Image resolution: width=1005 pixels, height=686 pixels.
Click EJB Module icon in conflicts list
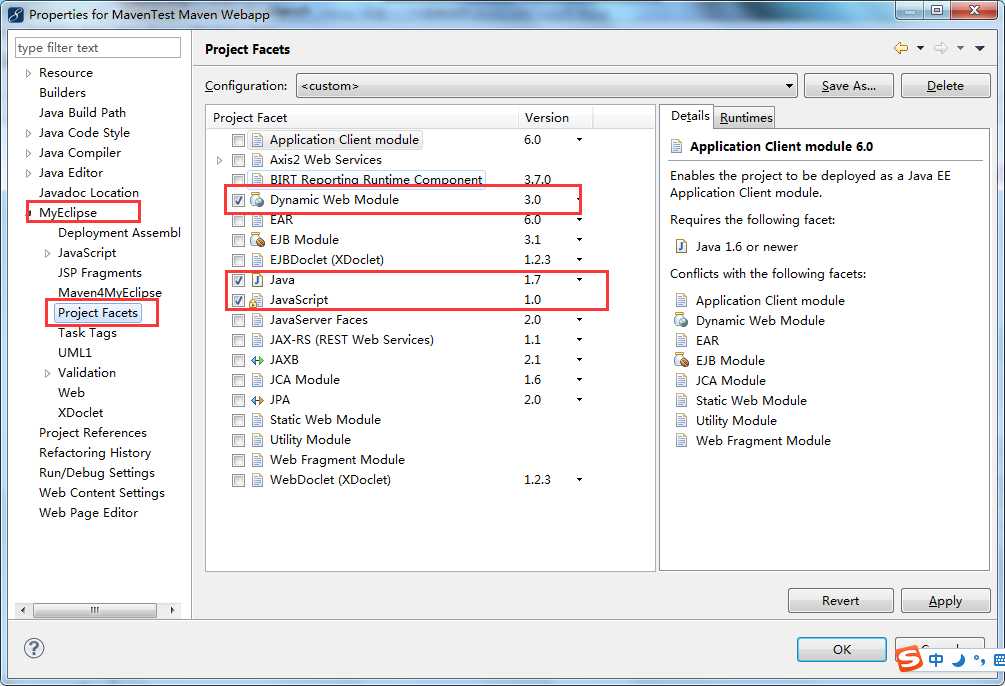681,360
